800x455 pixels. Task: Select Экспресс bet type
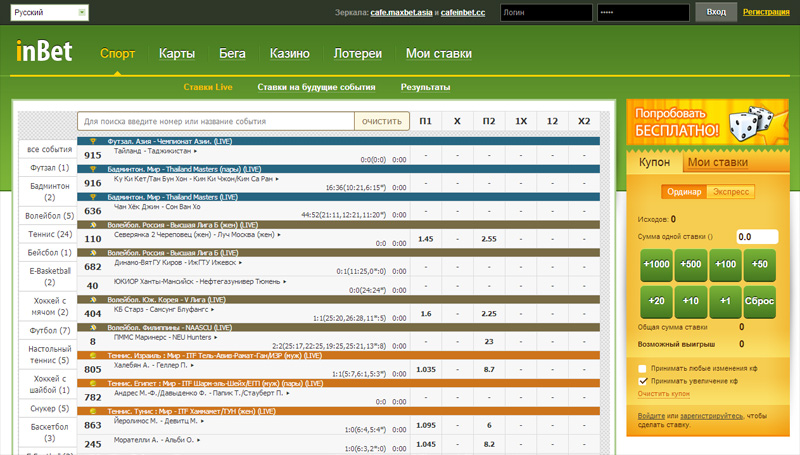[731, 192]
